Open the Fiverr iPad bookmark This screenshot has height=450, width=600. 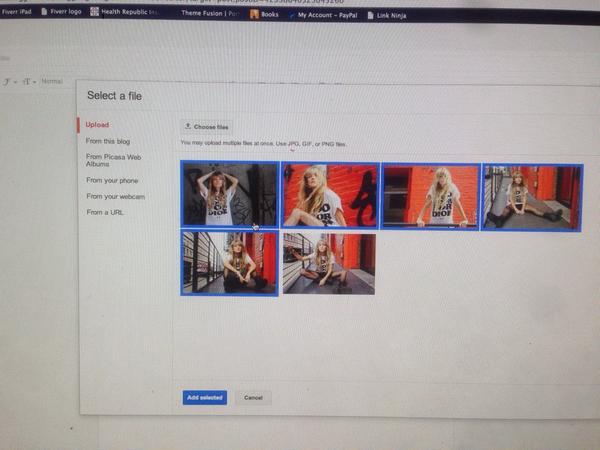click(x=16, y=11)
